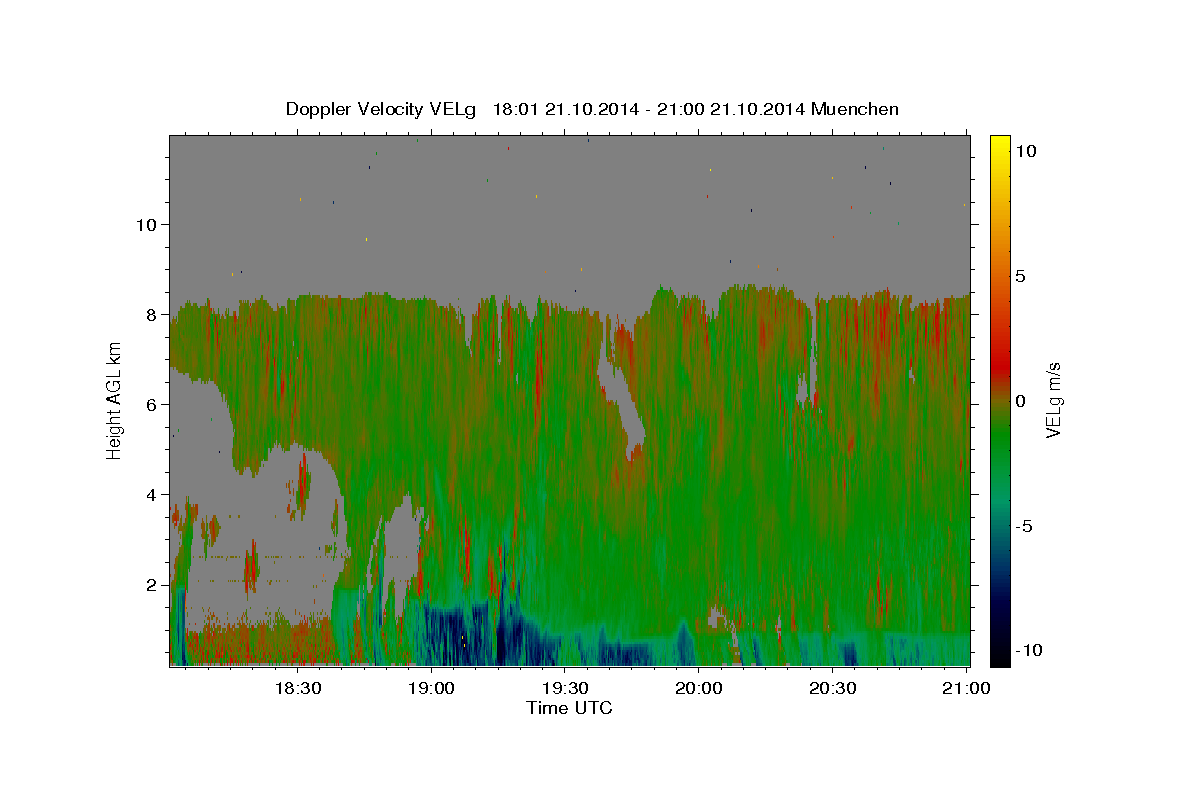Click the 20:00 time tick label
The image size is (1200, 800).
[x=699, y=689]
